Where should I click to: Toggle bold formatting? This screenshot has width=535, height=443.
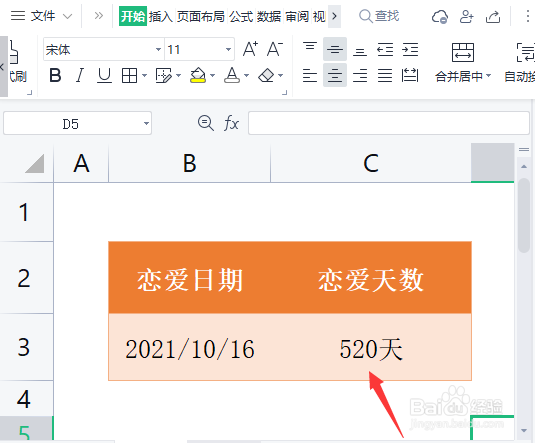(x=55, y=75)
